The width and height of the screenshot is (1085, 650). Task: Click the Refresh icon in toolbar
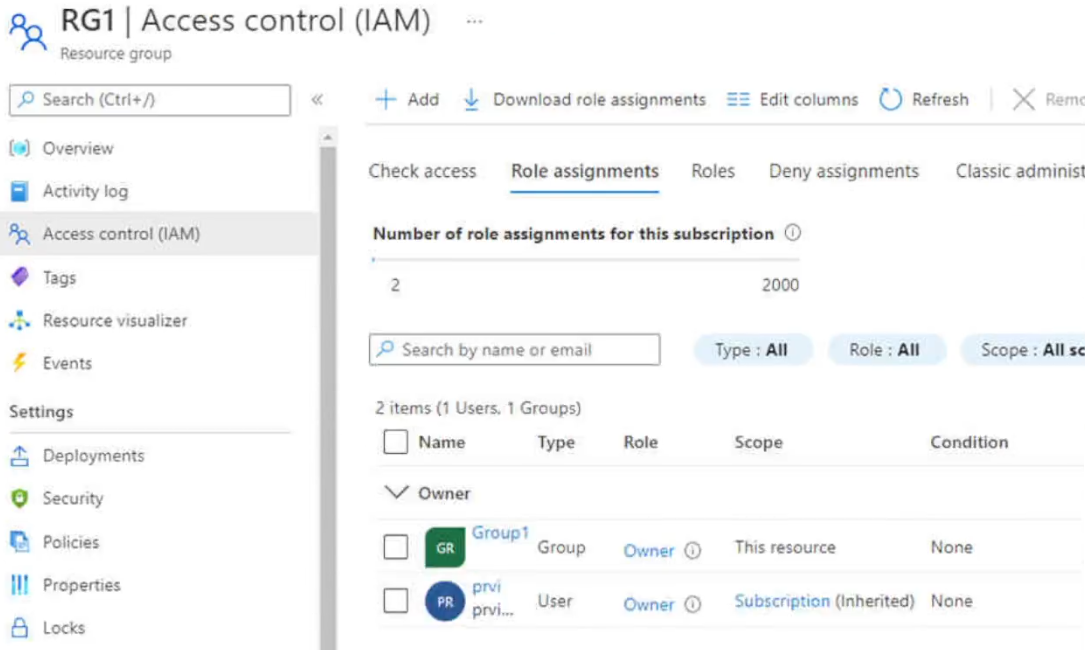(x=890, y=100)
